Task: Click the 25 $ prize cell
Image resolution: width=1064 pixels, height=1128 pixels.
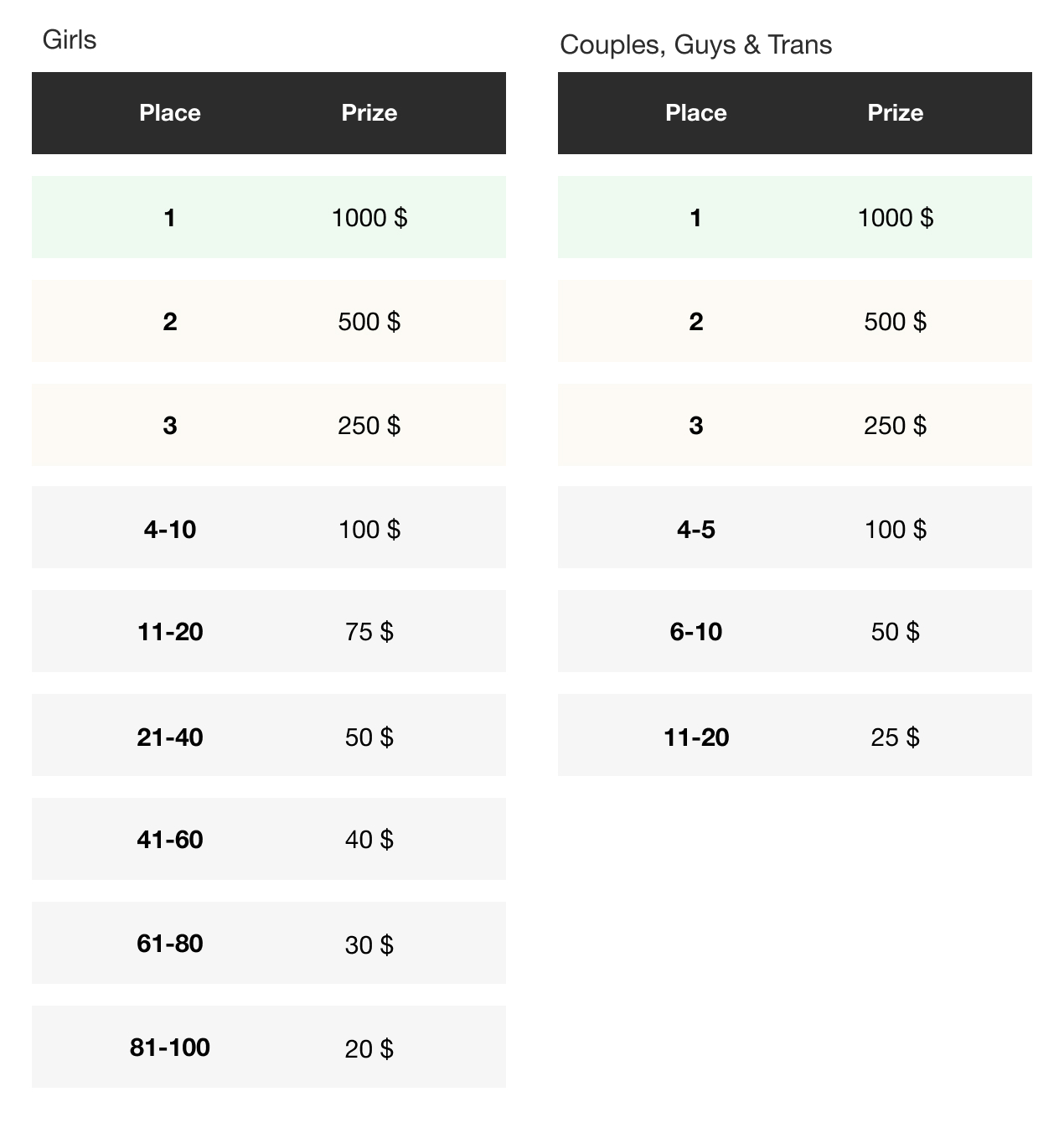Action: click(896, 737)
